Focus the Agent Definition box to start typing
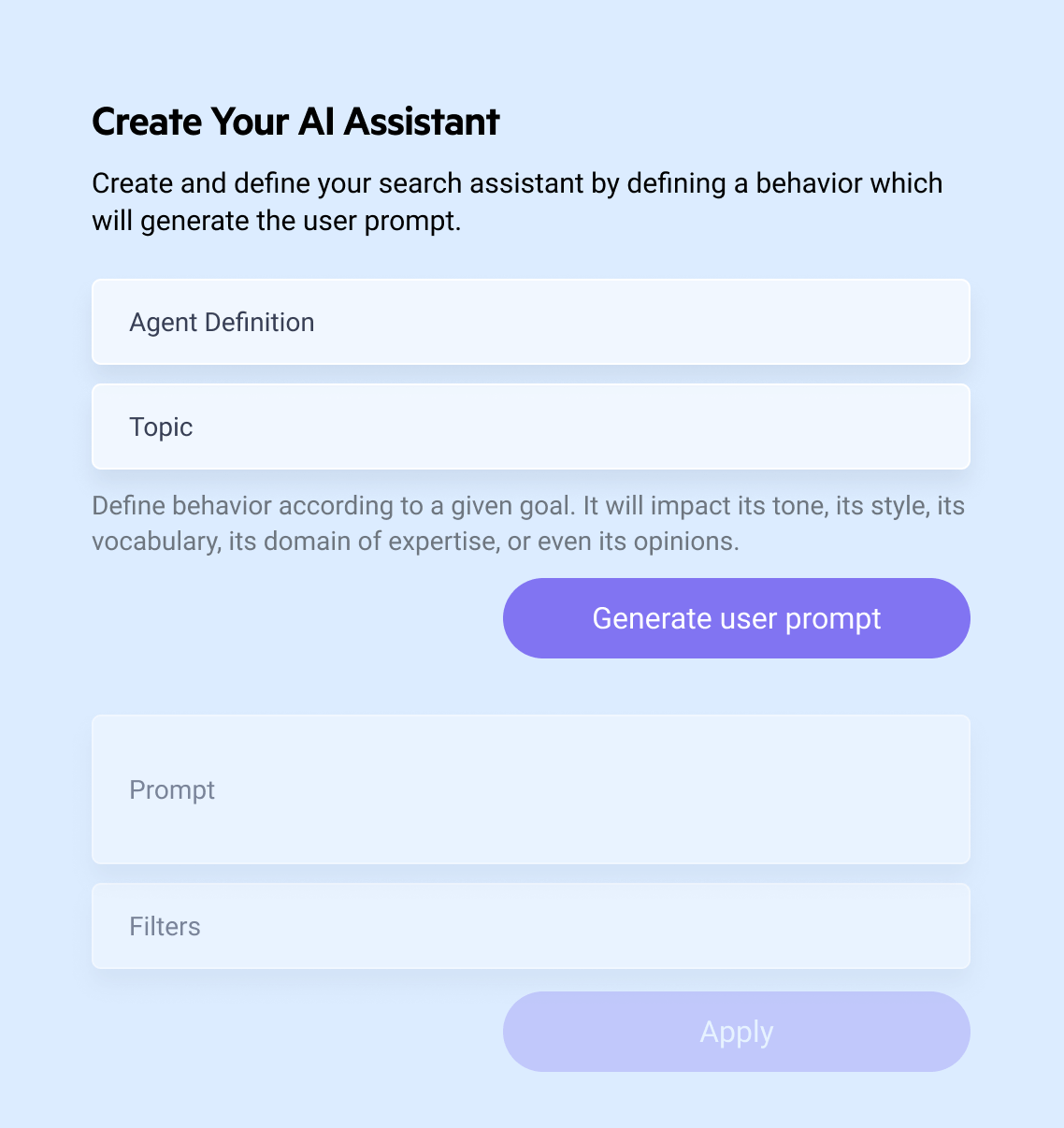Image resolution: width=1064 pixels, height=1128 pixels. [531, 322]
